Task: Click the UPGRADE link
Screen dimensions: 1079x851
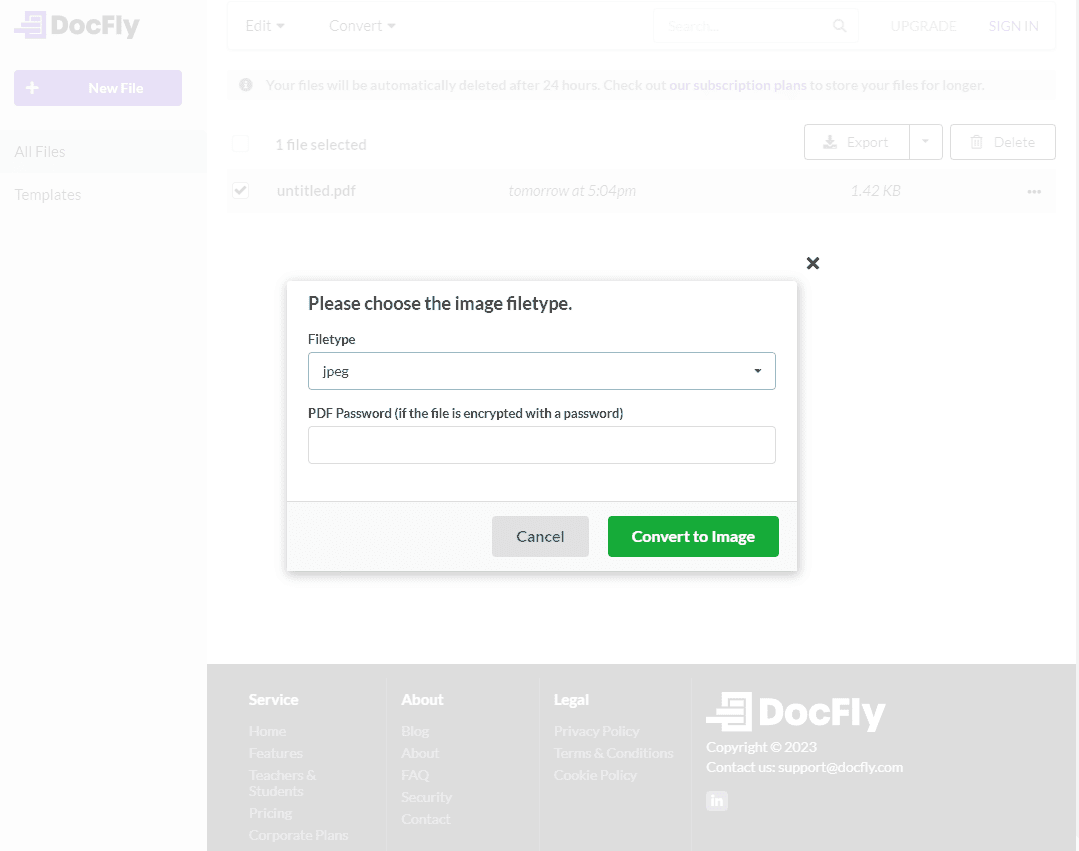Action: 923,26
